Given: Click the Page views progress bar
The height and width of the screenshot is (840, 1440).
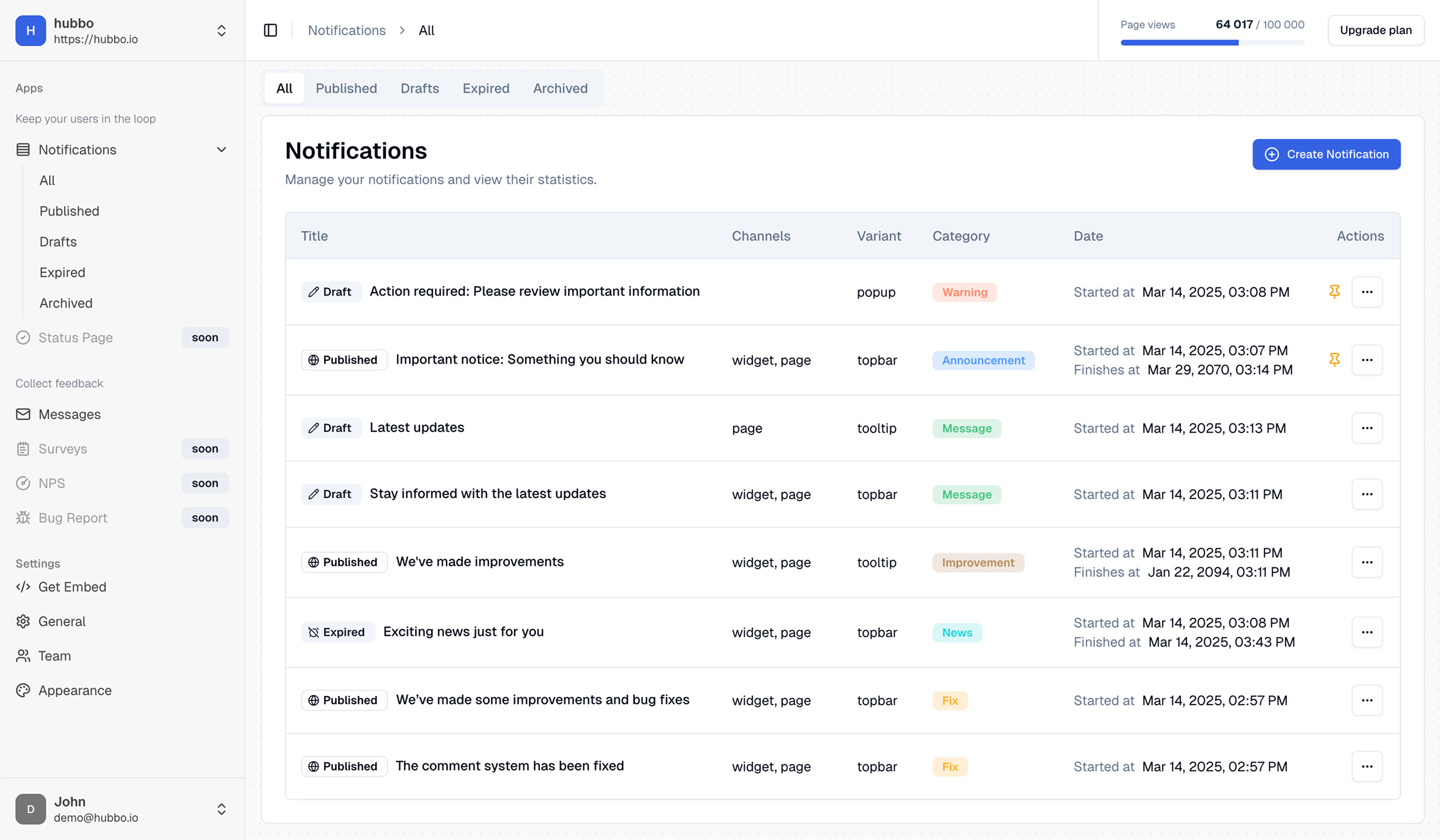Looking at the screenshot, I should coord(1212,43).
